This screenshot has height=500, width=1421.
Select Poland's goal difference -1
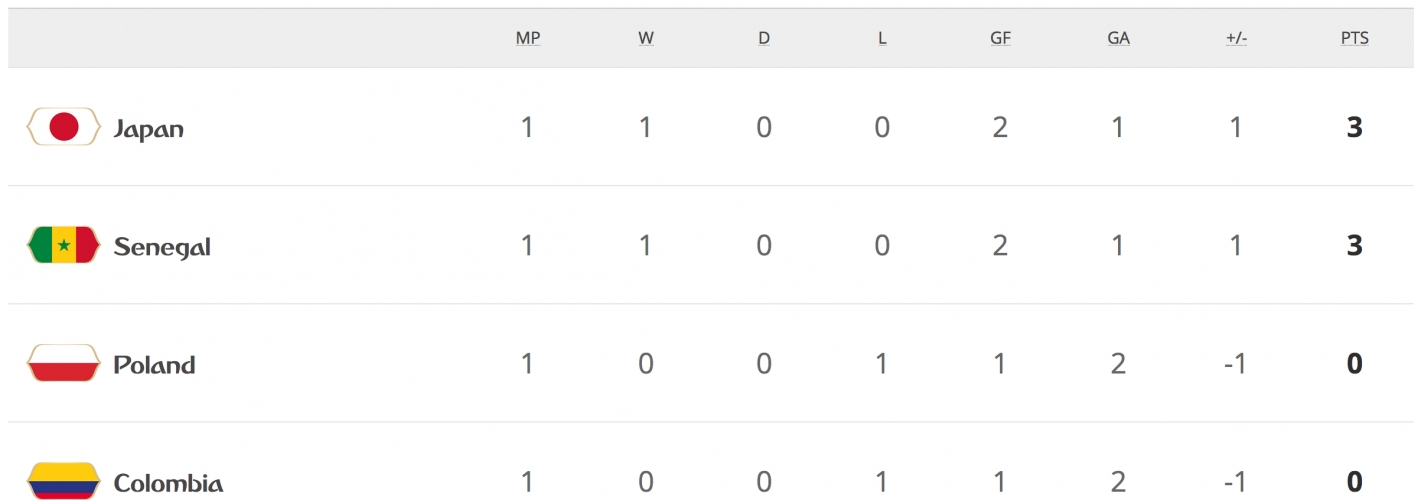pos(1236,363)
